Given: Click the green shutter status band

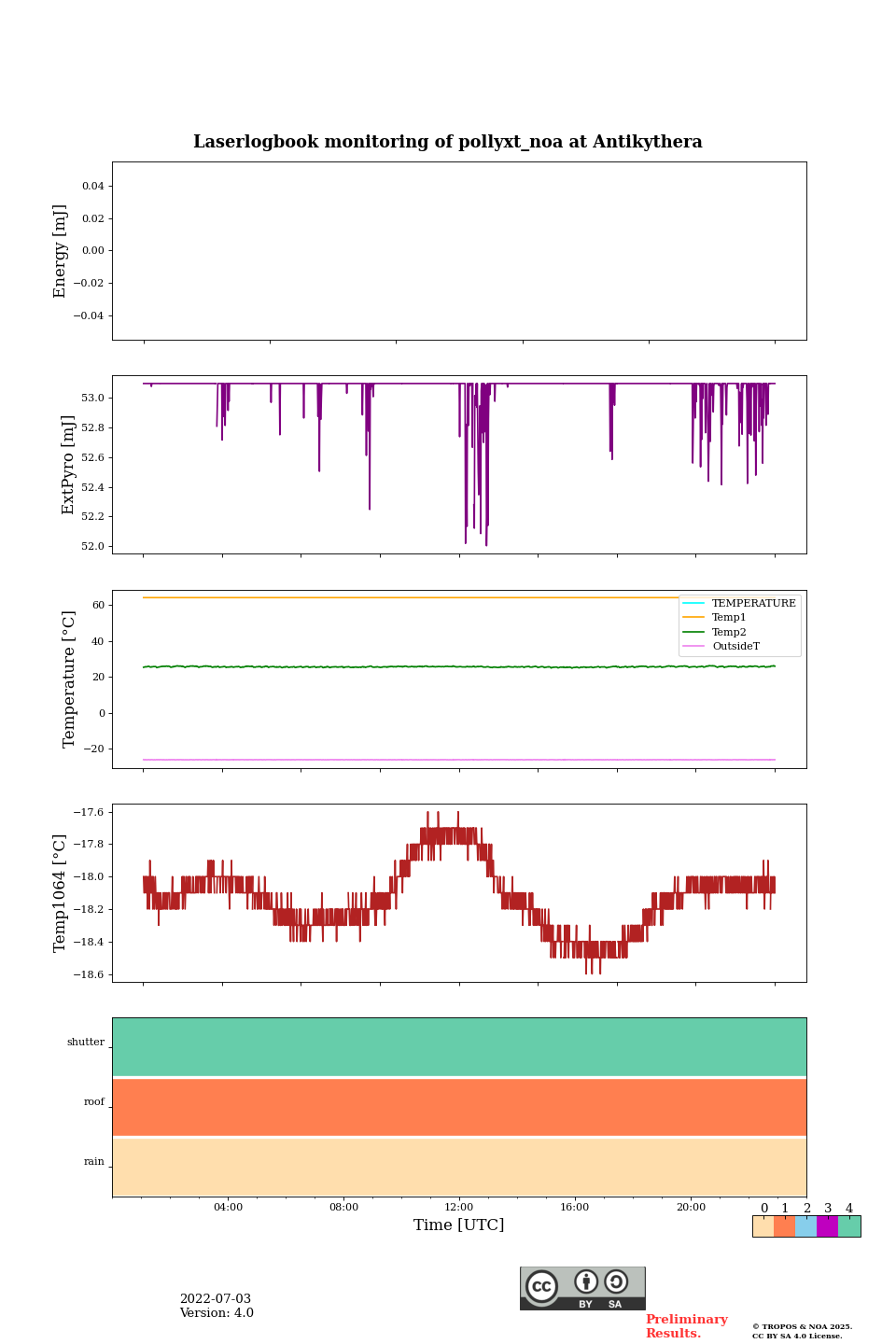Looking at the screenshot, I should [x=459, y=1047].
